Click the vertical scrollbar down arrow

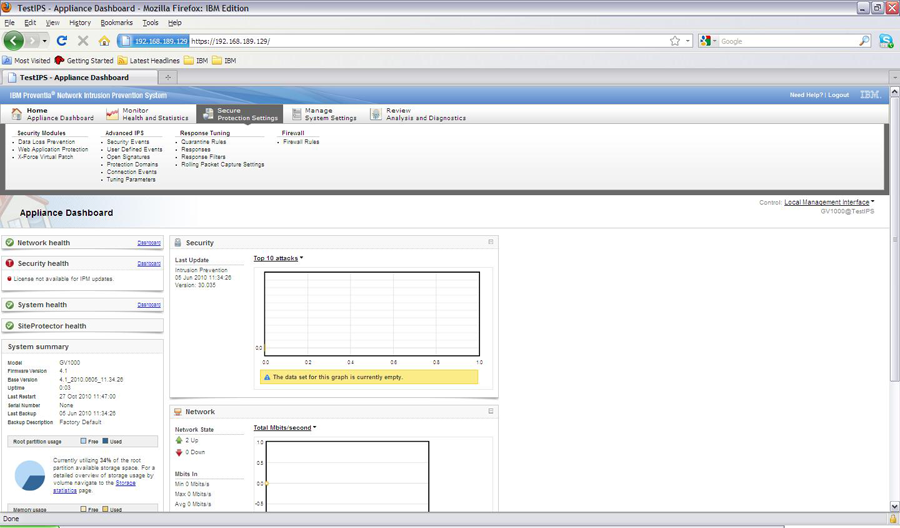[894, 506]
